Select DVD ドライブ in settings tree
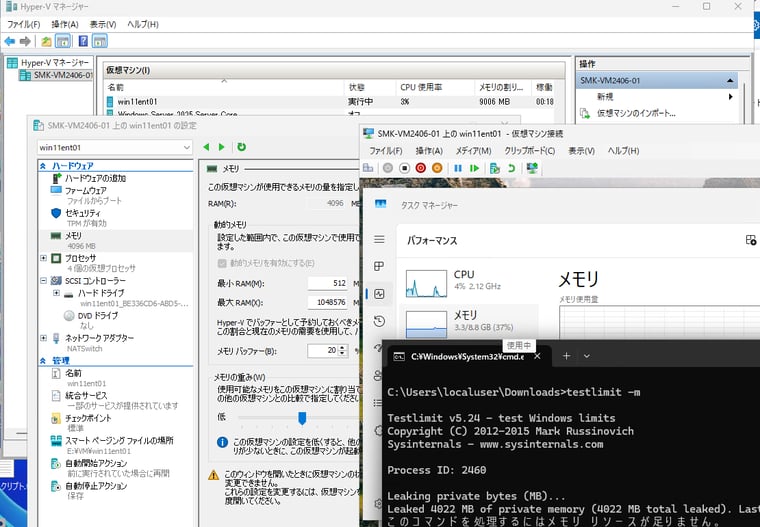Viewport: 760px width, 527px height. [x=98, y=316]
